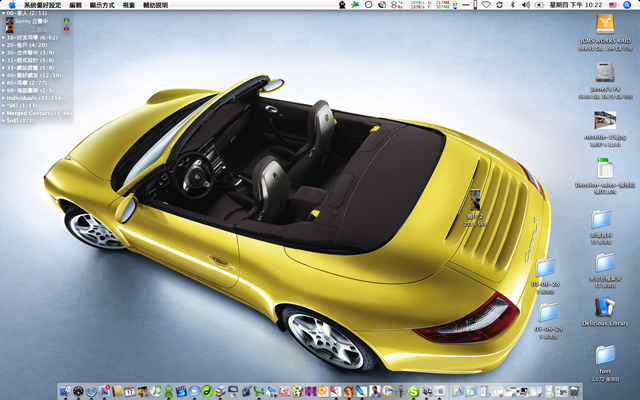Screen dimensions: 640x400
Task: Open the Apple menu
Action: click(x=12, y=5)
